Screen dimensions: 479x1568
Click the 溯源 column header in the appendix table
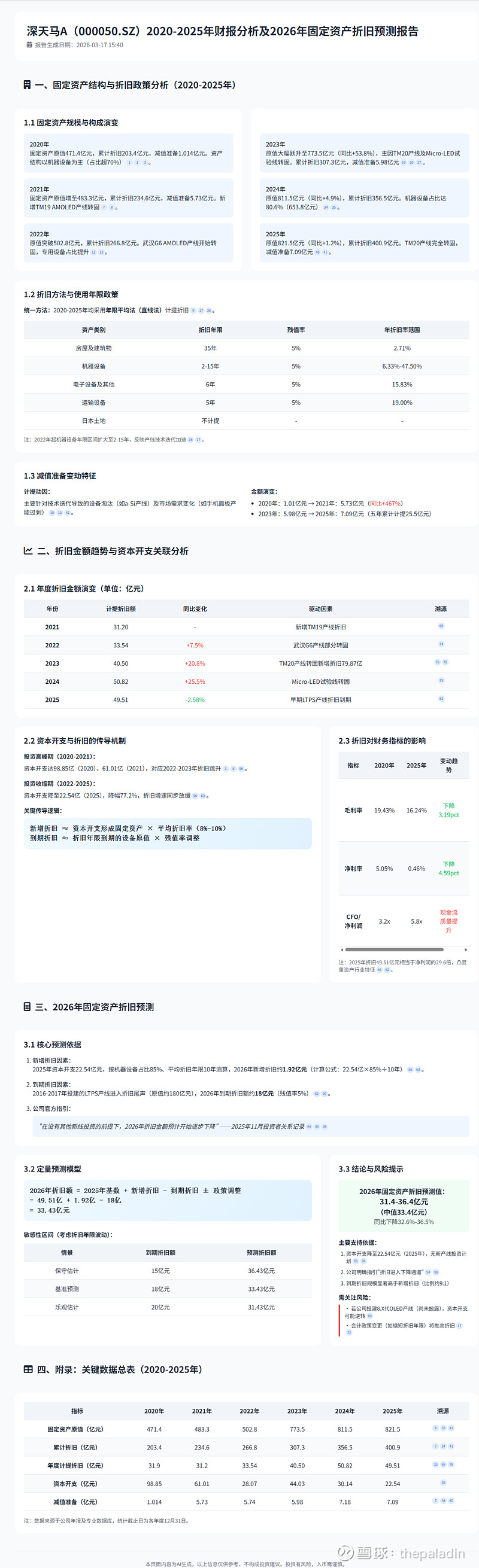pyautogui.click(x=443, y=1411)
